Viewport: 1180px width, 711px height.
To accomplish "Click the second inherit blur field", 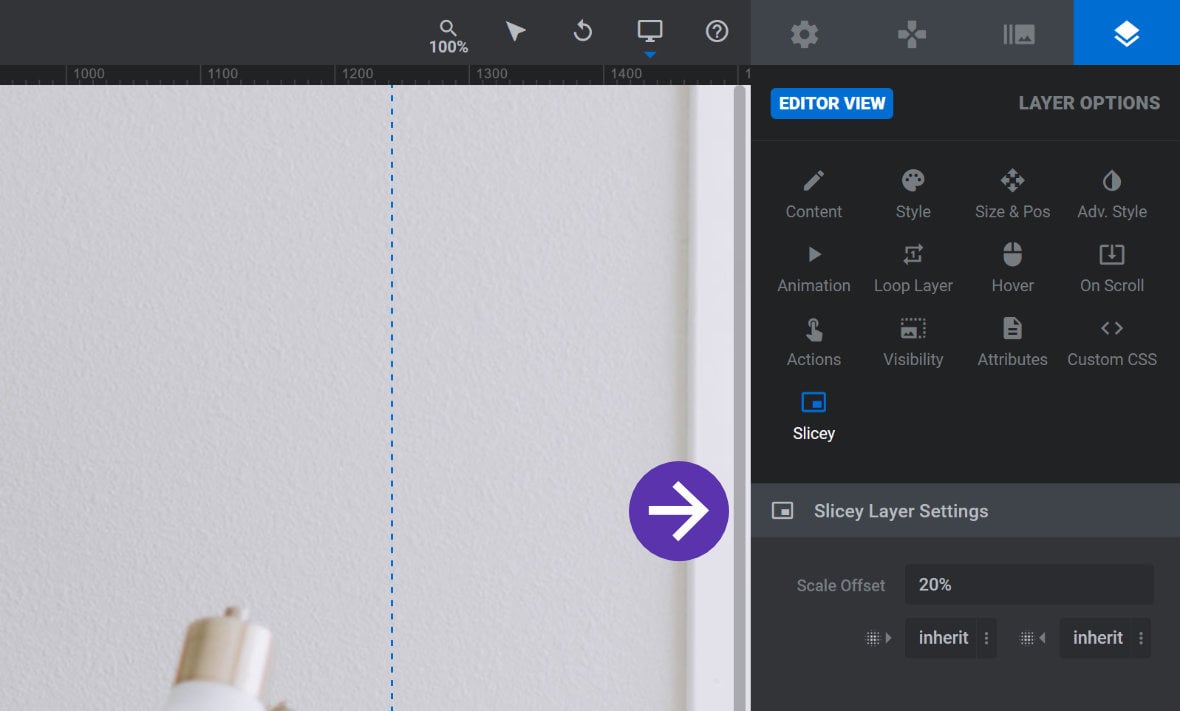I will click(x=1096, y=638).
